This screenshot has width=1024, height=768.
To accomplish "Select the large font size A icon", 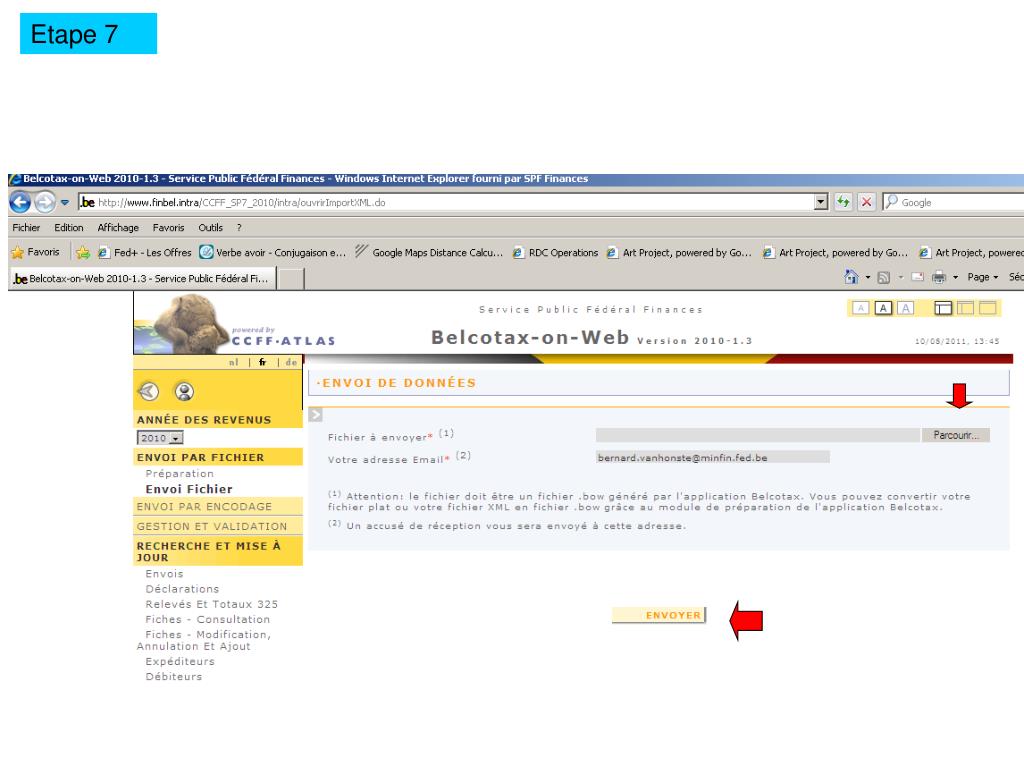I will click(905, 308).
